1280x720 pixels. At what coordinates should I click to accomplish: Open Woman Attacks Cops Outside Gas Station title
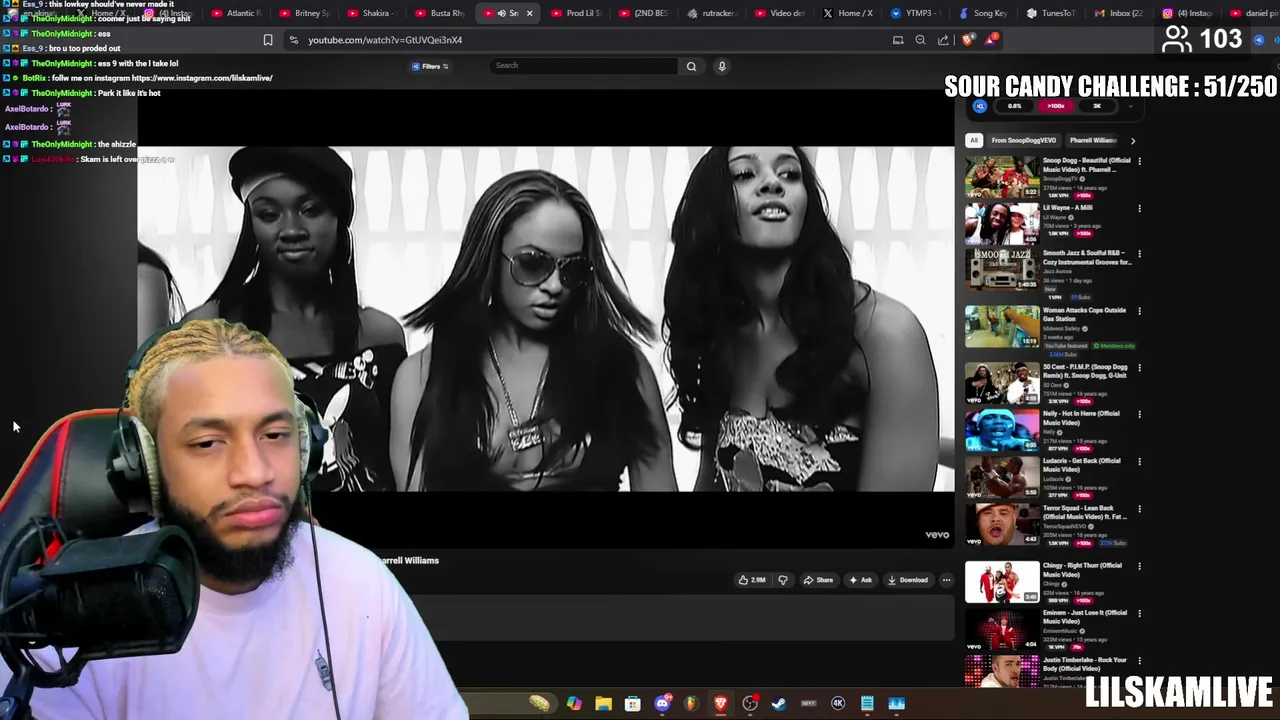tap(1084, 314)
